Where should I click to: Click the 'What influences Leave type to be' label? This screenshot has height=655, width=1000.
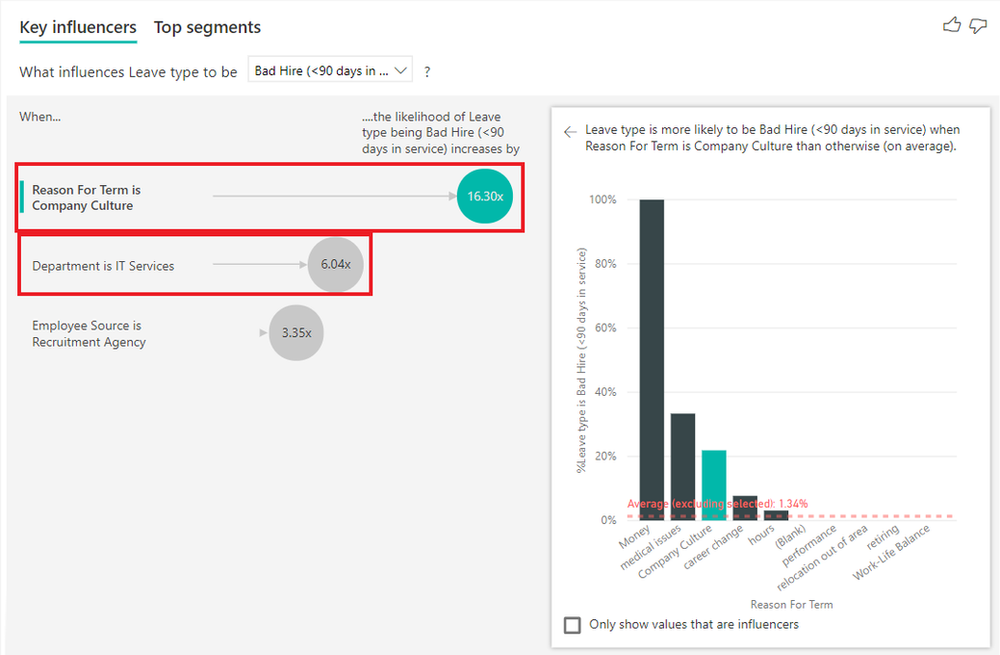pos(128,71)
